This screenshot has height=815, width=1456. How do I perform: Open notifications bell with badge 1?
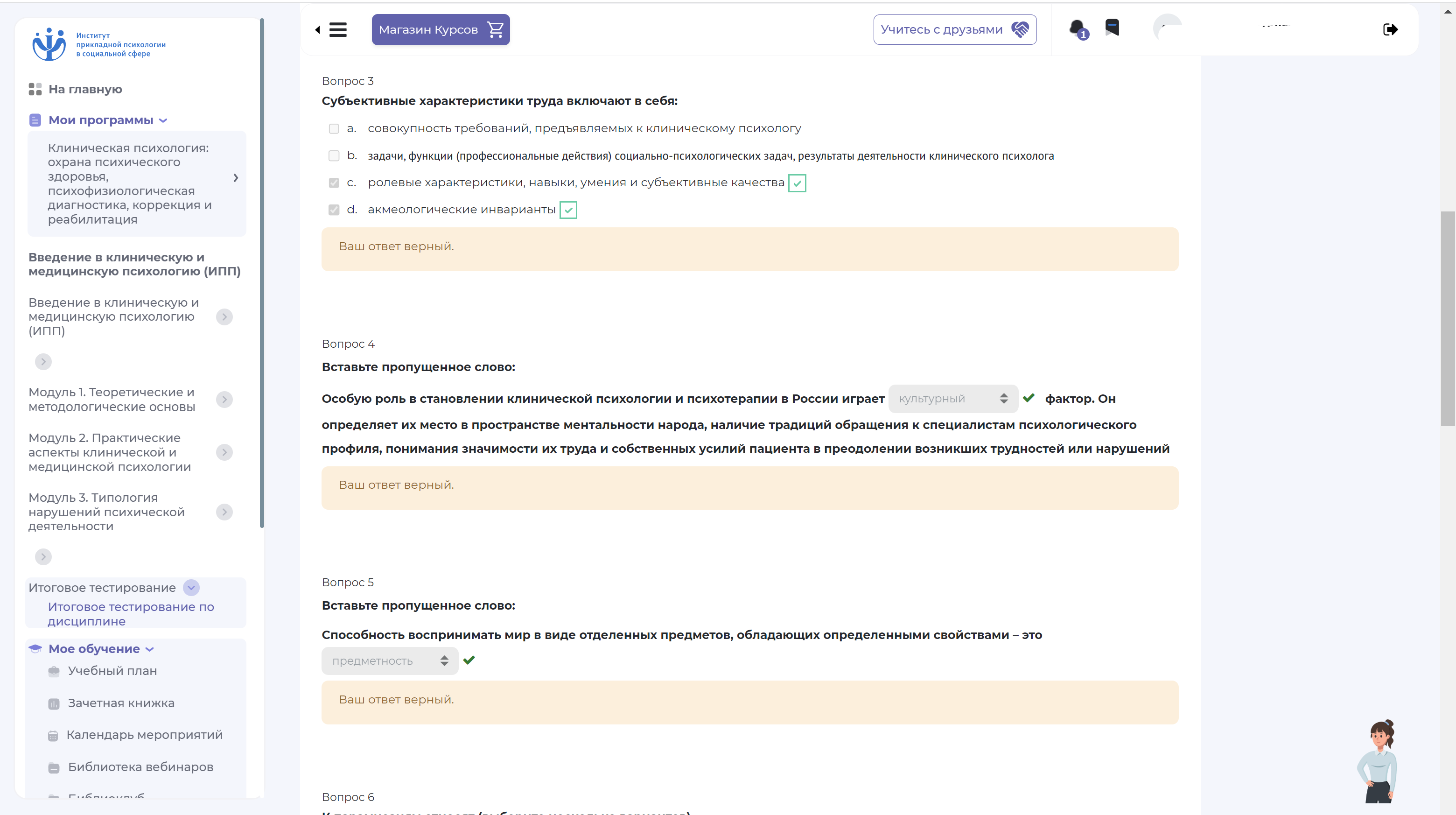coord(1078,29)
